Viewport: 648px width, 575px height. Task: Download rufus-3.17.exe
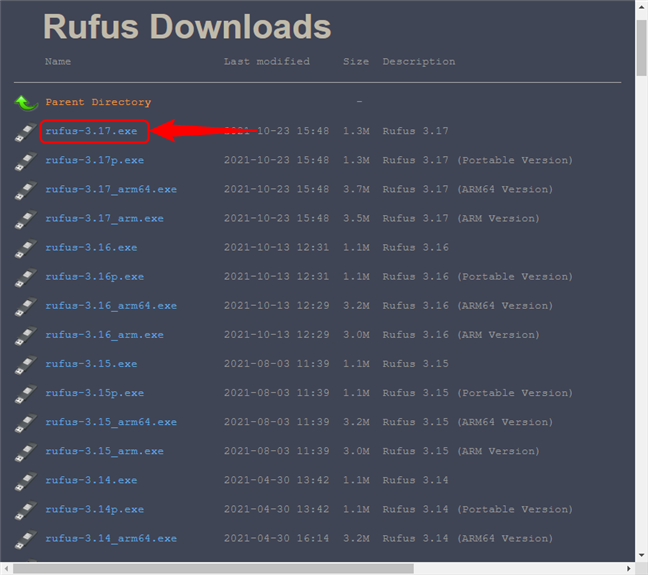91,131
